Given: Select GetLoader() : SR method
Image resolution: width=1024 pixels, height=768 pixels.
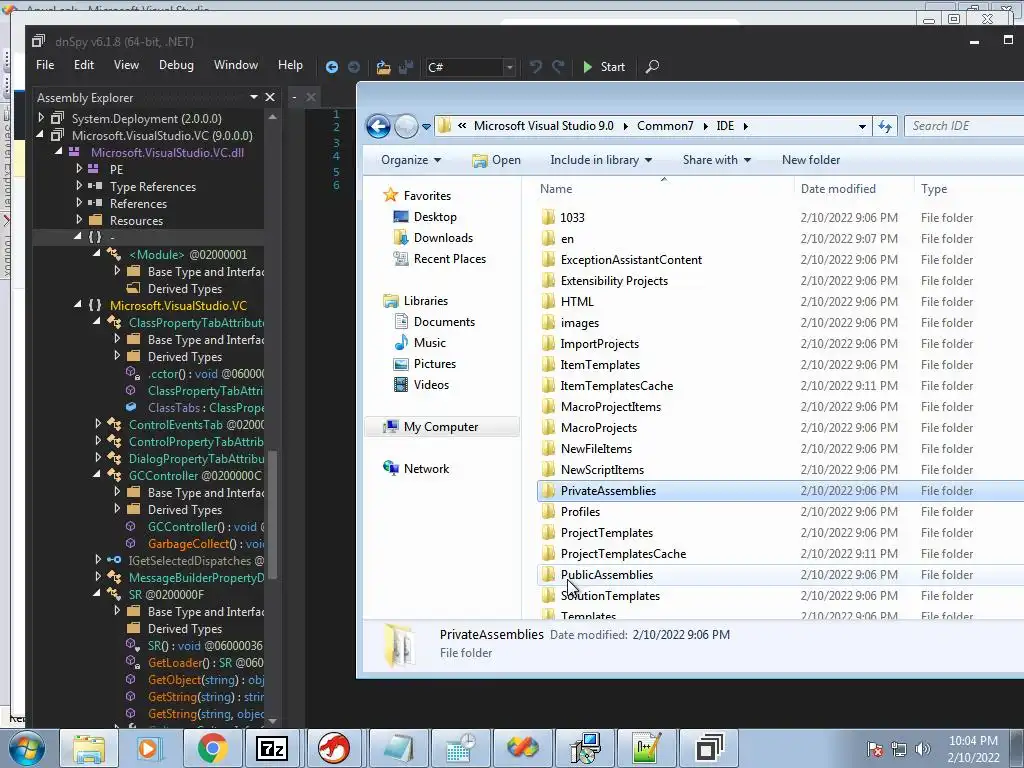Looking at the screenshot, I should (206, 662).
